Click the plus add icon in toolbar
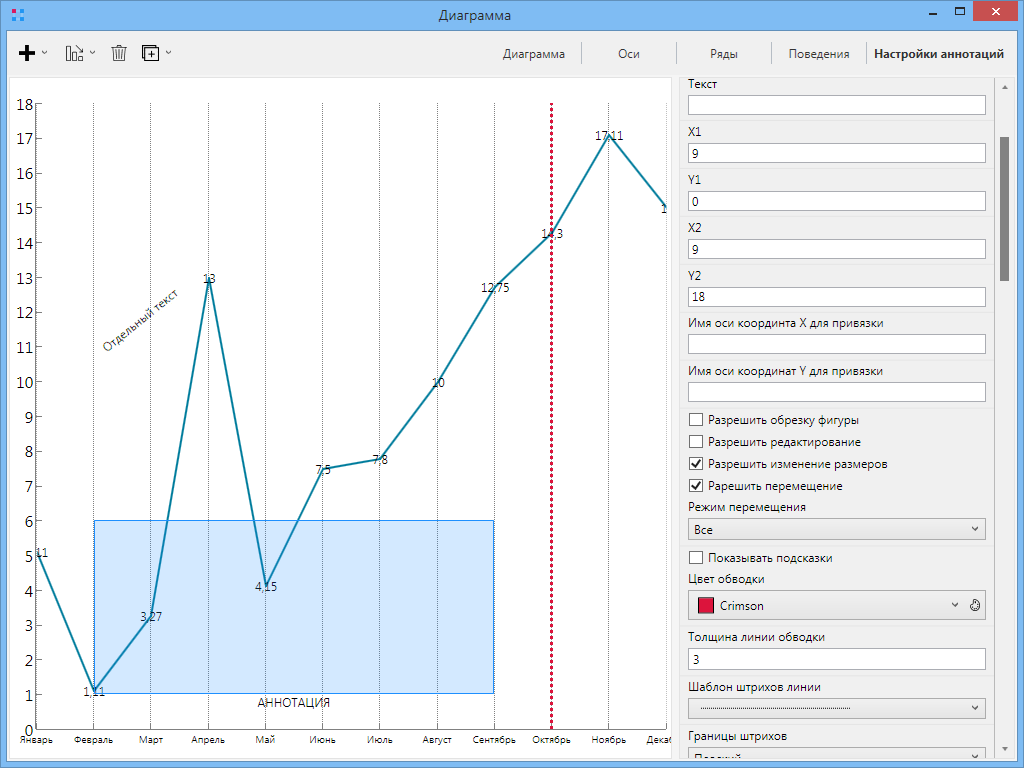 click(27, 53)
